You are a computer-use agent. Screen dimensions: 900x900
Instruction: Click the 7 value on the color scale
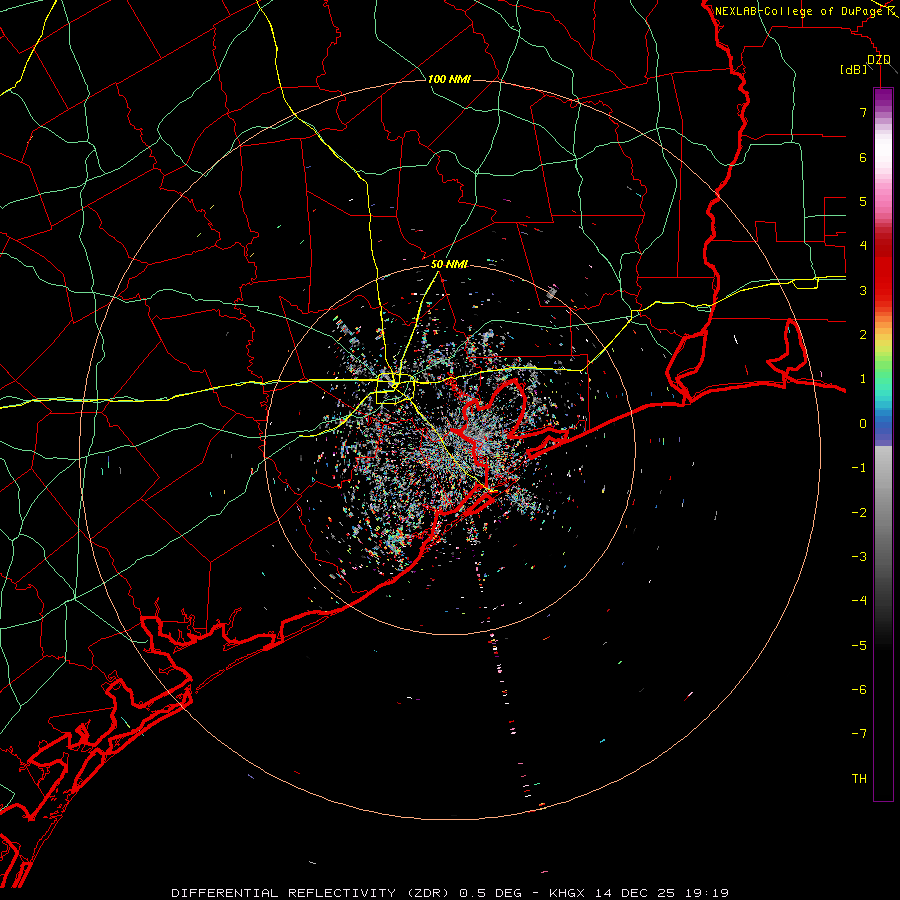pos(863,112)
